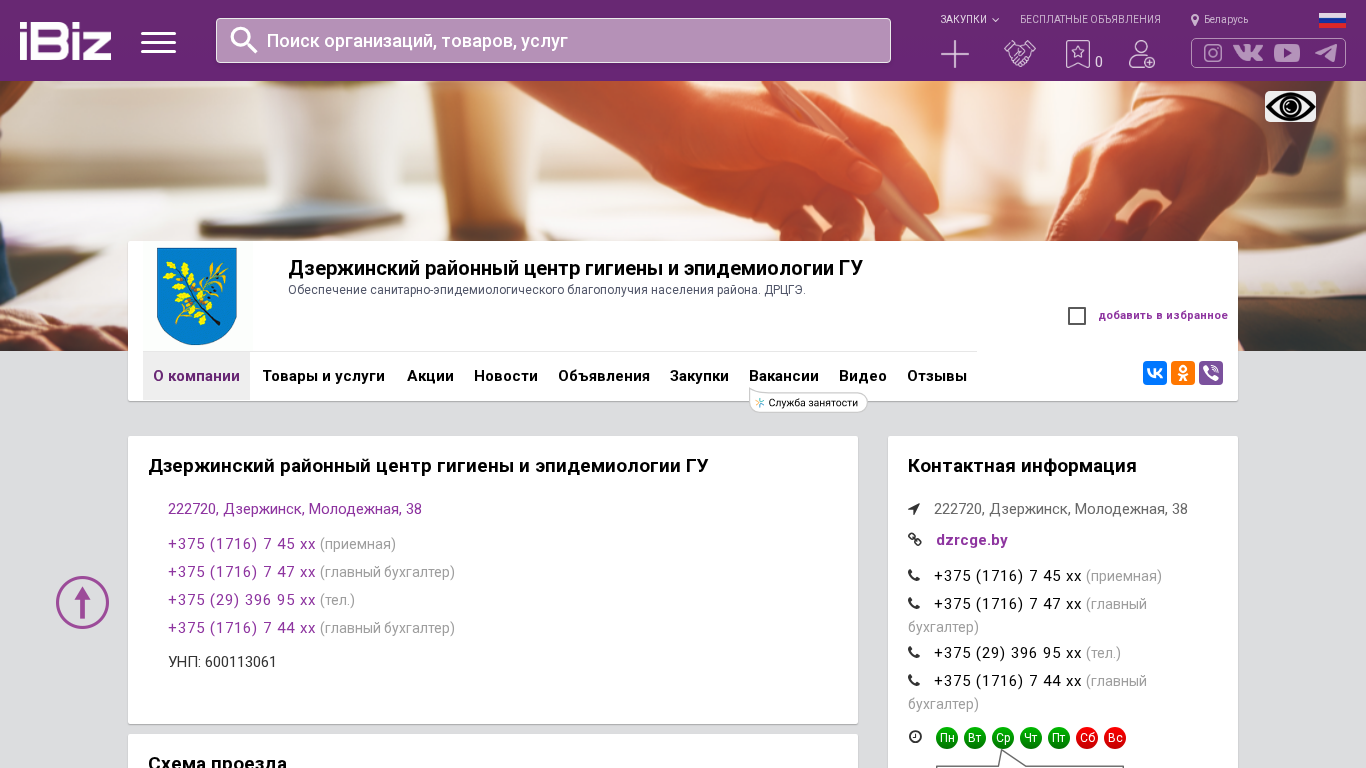Open favorites bookmark star icon
The image size is (1366, 768).
[1078, 54]
